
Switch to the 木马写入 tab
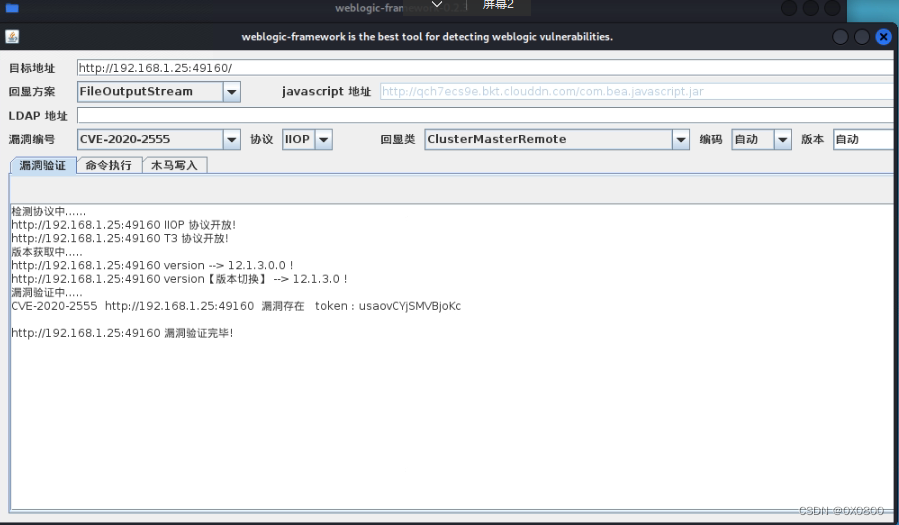pyautogui.click(x=174, y=165)
